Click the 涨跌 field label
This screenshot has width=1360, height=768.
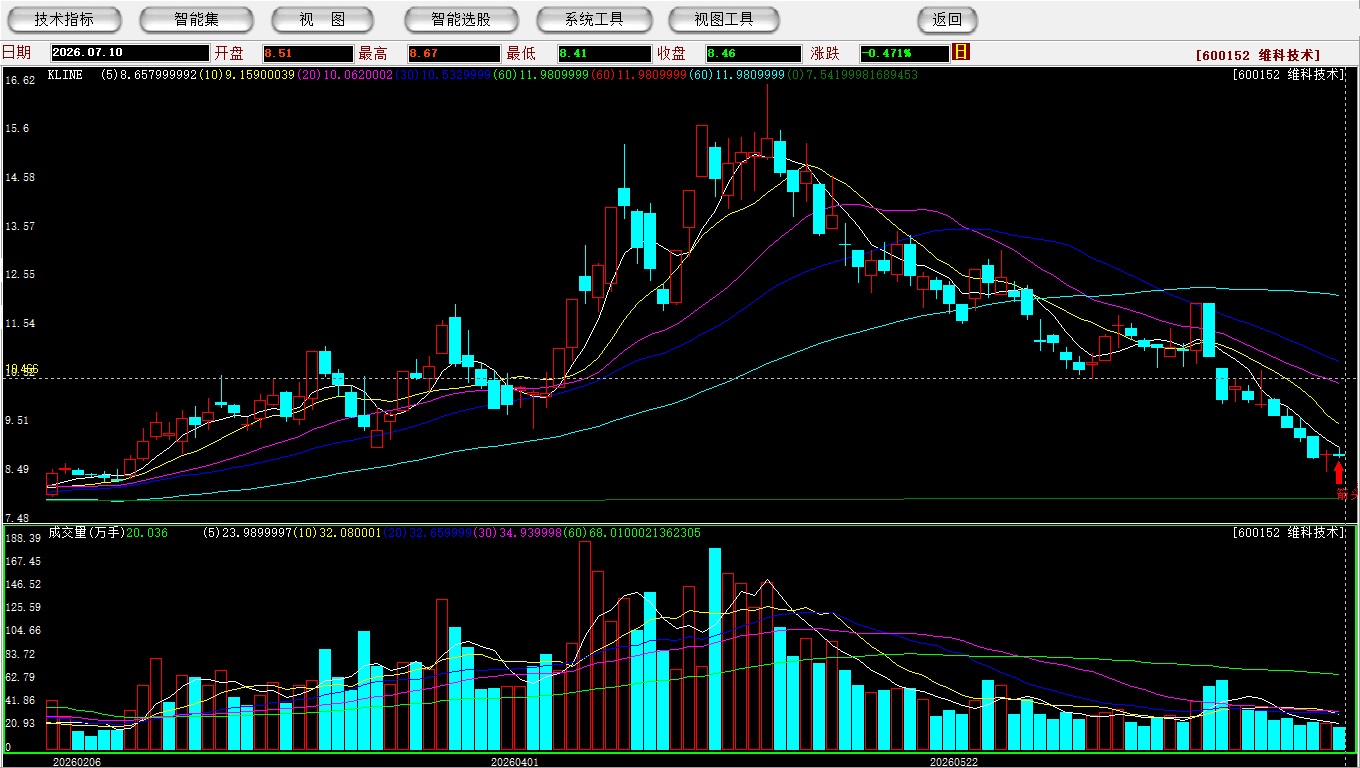pos(824,53)
